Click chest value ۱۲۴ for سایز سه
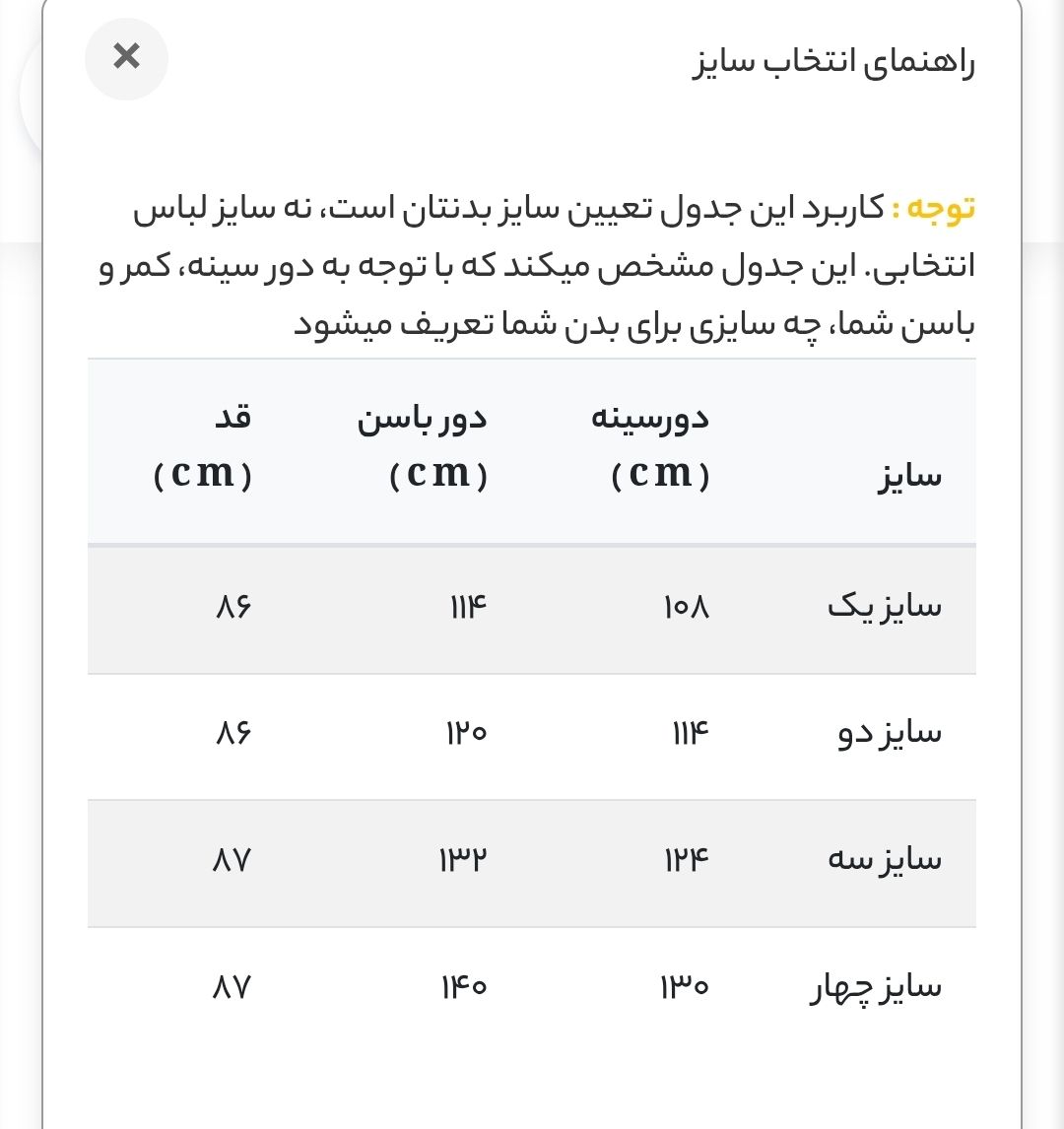Screen dimensions: 1064x1129 pyautogui.click(x=687, y=860)
